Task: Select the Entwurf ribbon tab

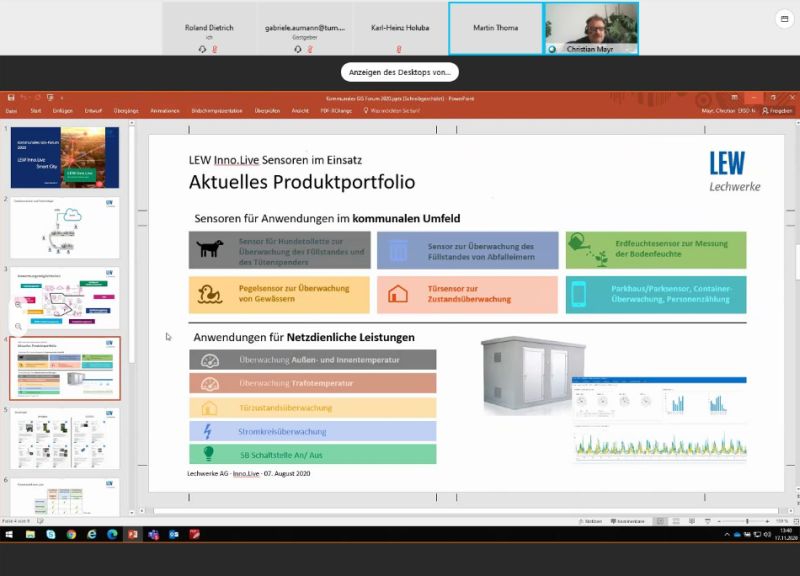Action: coord(93,111)
